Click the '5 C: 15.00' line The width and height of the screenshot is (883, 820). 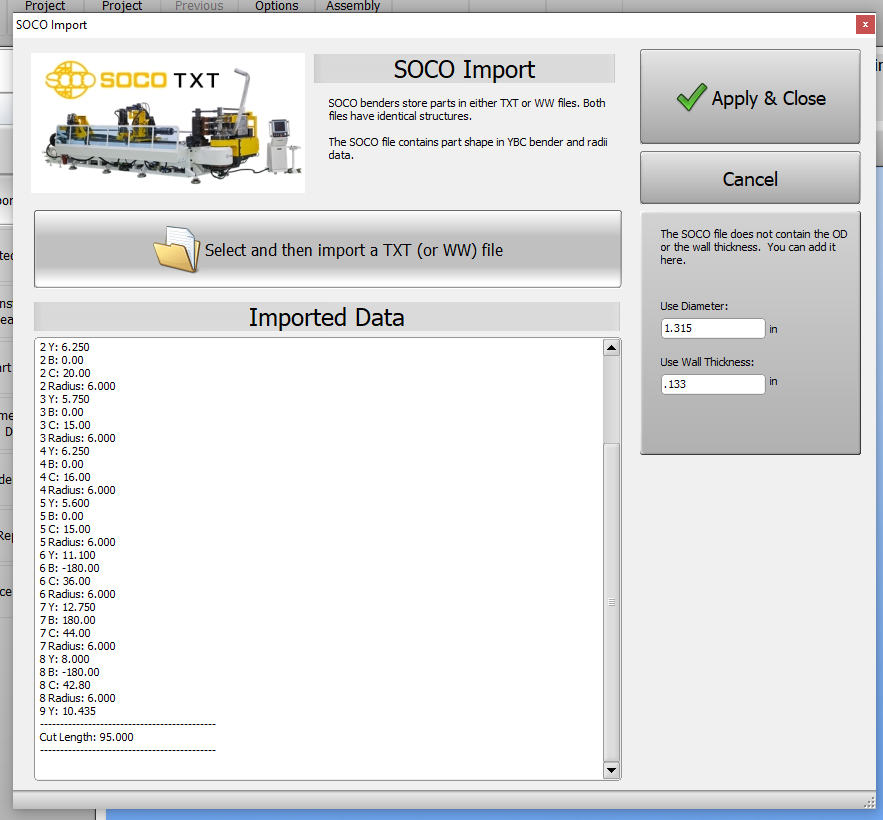coord(65,529)
